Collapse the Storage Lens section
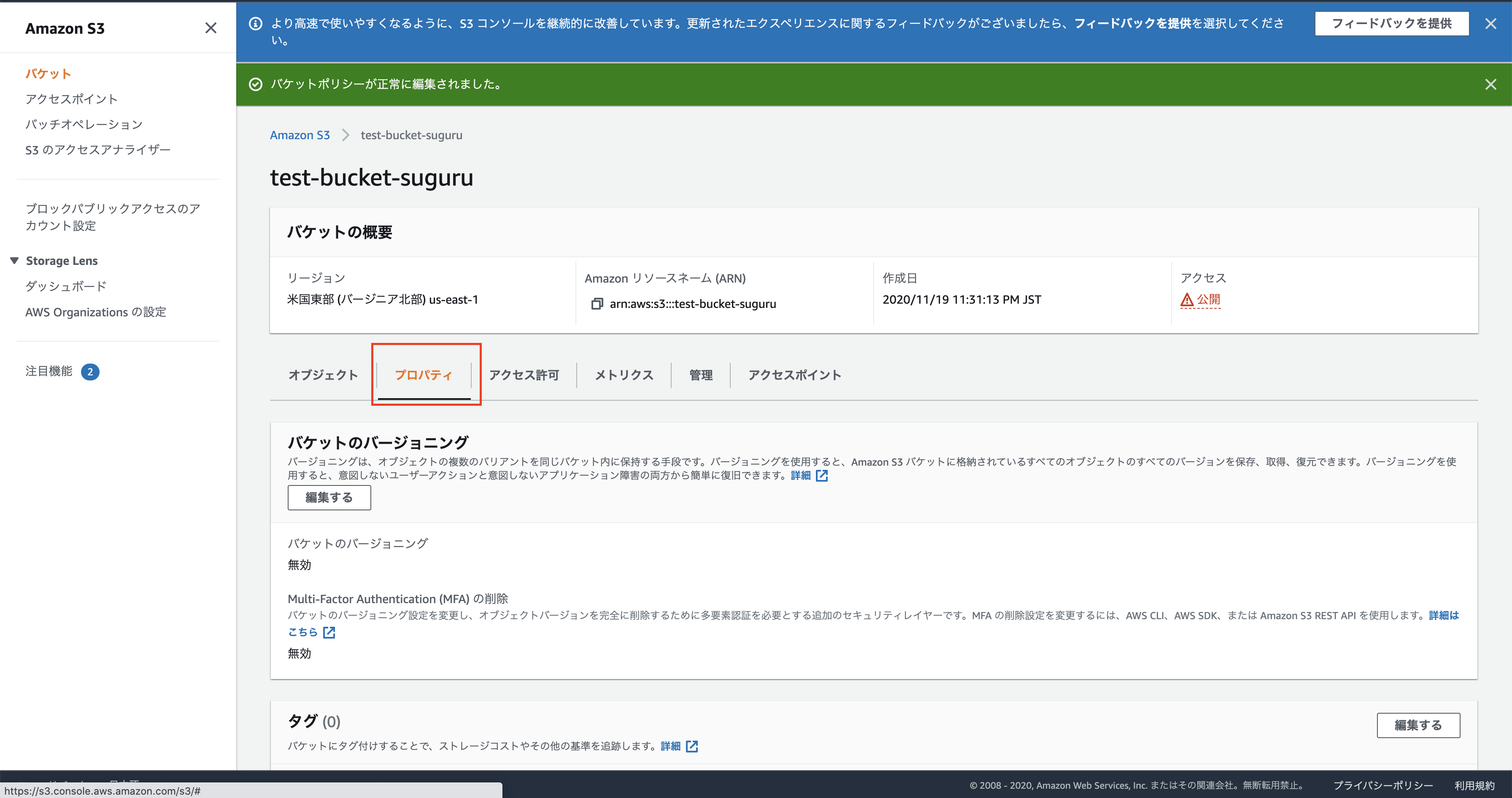1512x798 pixels. [15, 261]
